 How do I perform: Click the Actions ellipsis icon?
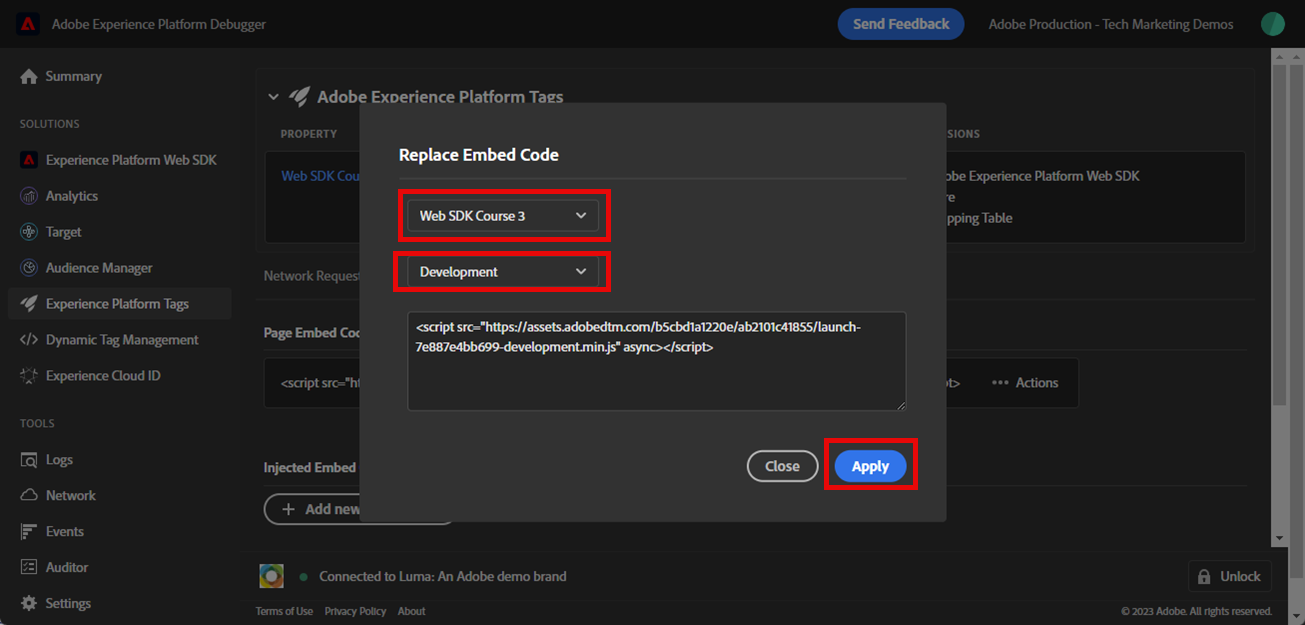[1000, 383]
